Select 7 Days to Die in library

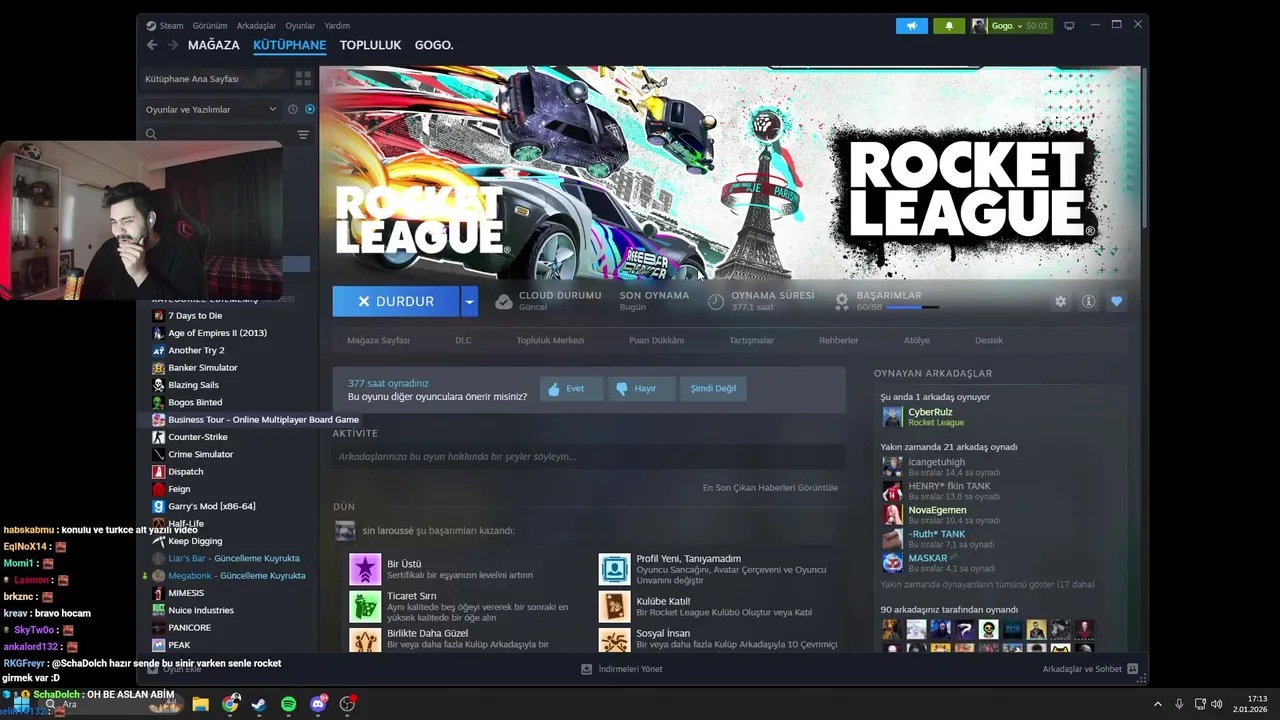point(195,315)
